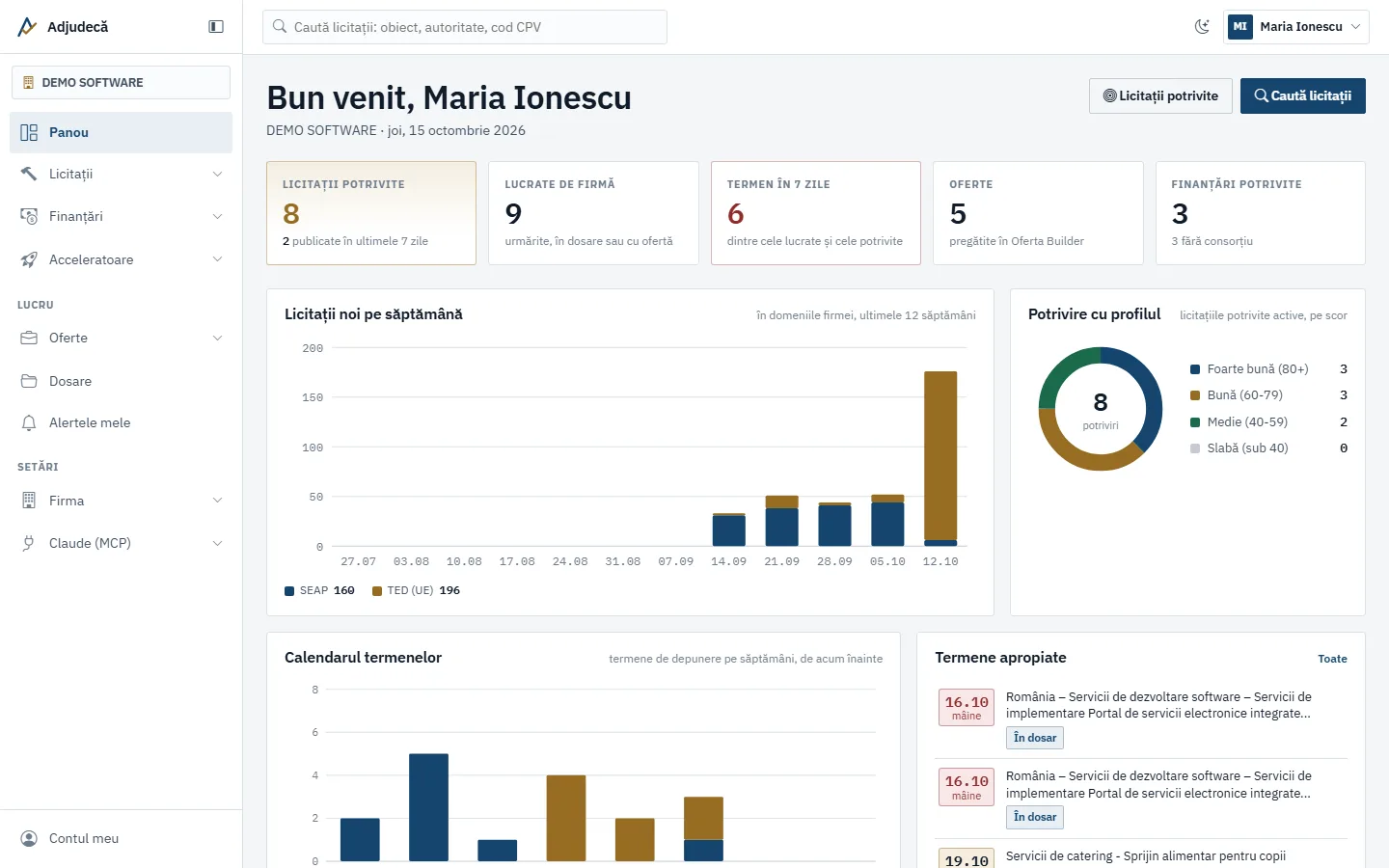Image resolution: width=1389 pixels, height=868 pixels.
Task: Click the Firma building icon
Action: 29,501
